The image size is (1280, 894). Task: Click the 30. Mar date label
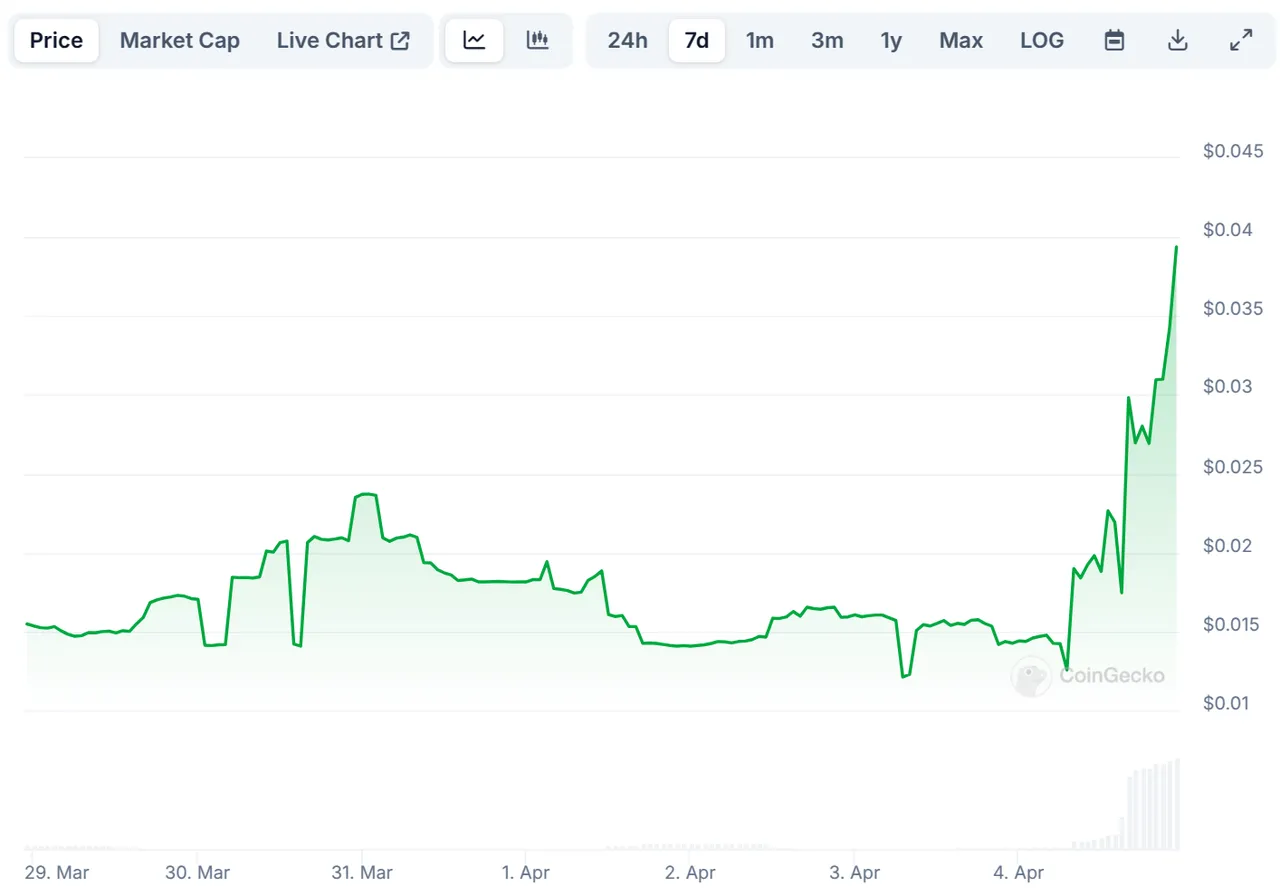tap(198, 872)
